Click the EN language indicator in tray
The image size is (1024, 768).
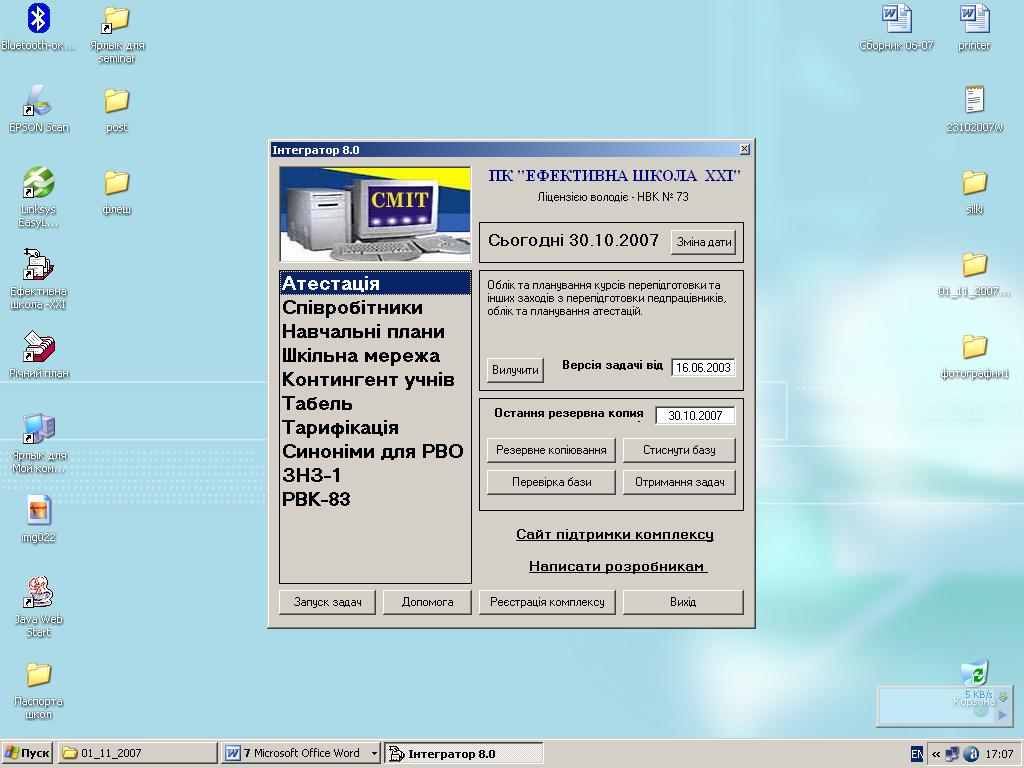[917, 754]
